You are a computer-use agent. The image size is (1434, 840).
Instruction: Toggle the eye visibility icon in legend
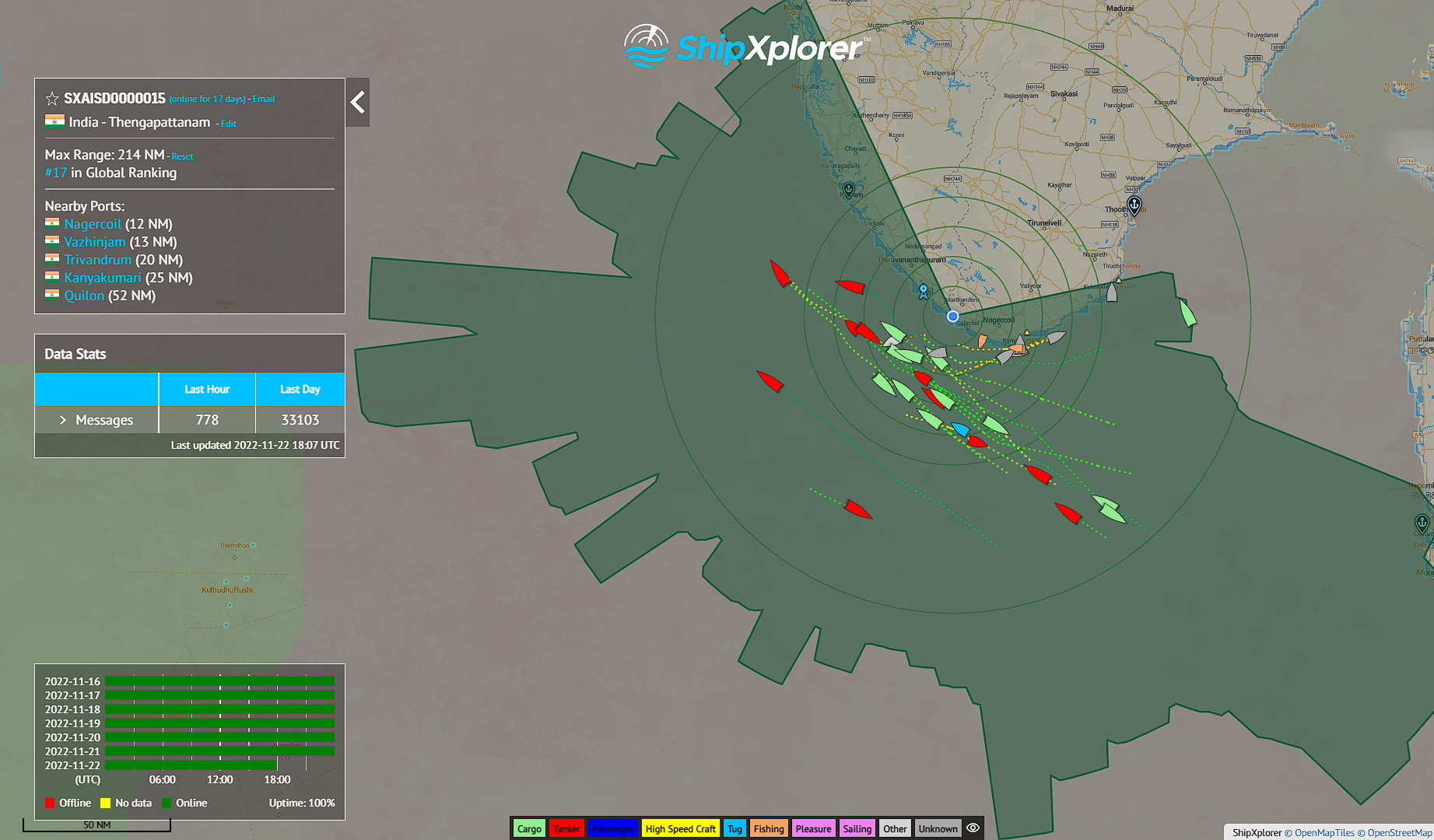[973, 828]
